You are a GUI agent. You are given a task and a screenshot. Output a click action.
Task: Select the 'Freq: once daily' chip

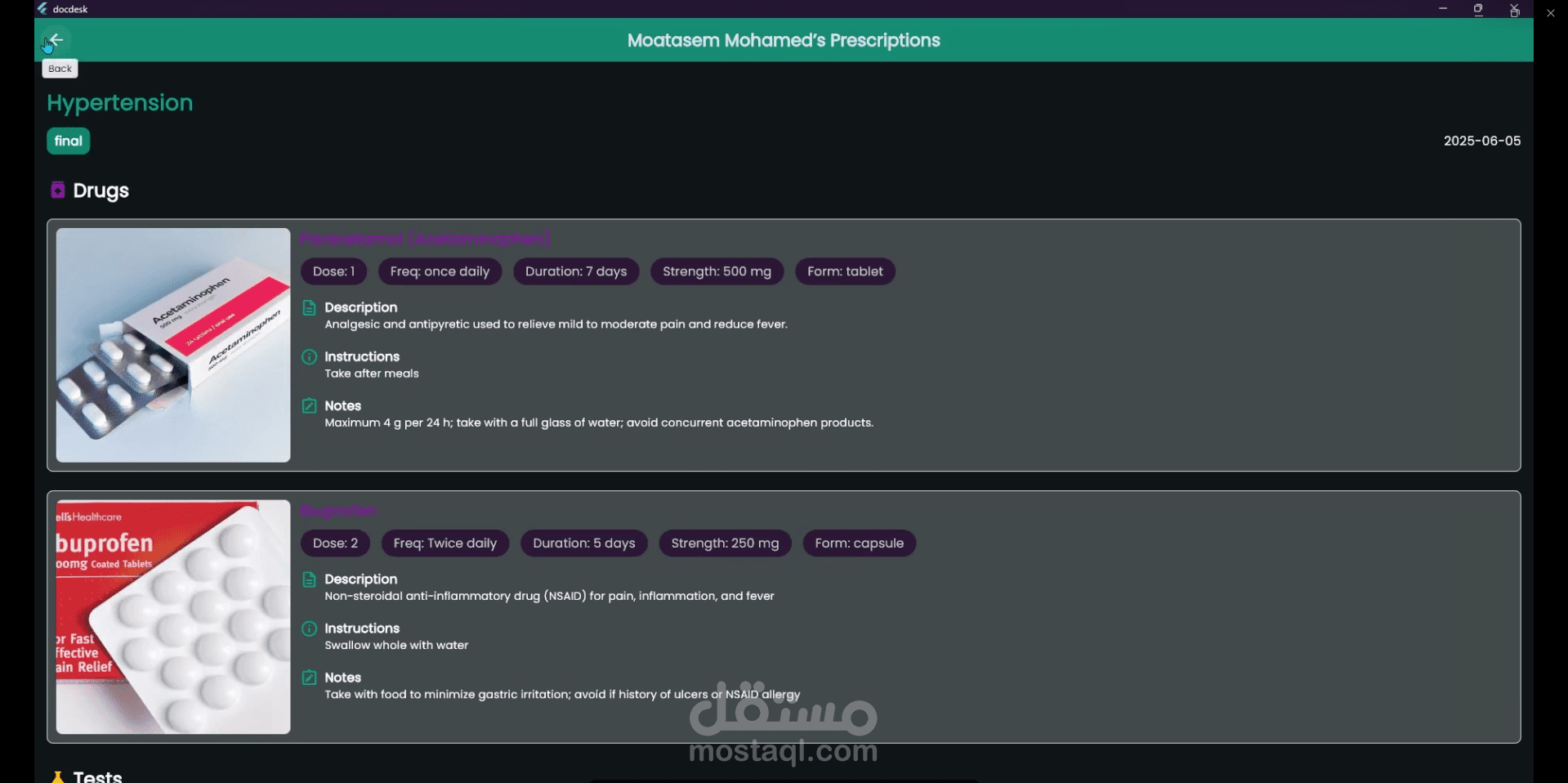point(440,271)
